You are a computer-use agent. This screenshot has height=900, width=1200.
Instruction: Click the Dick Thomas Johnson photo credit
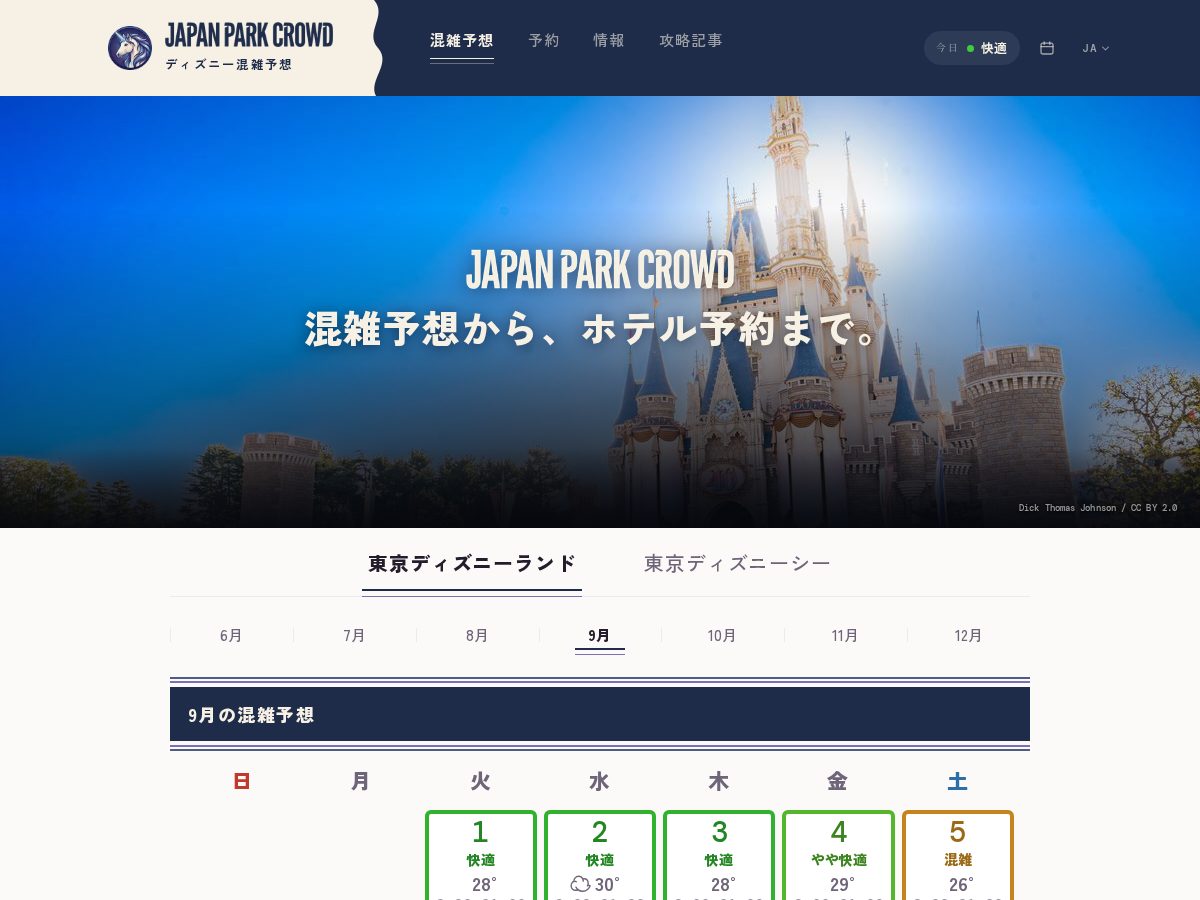[1098, 508]
